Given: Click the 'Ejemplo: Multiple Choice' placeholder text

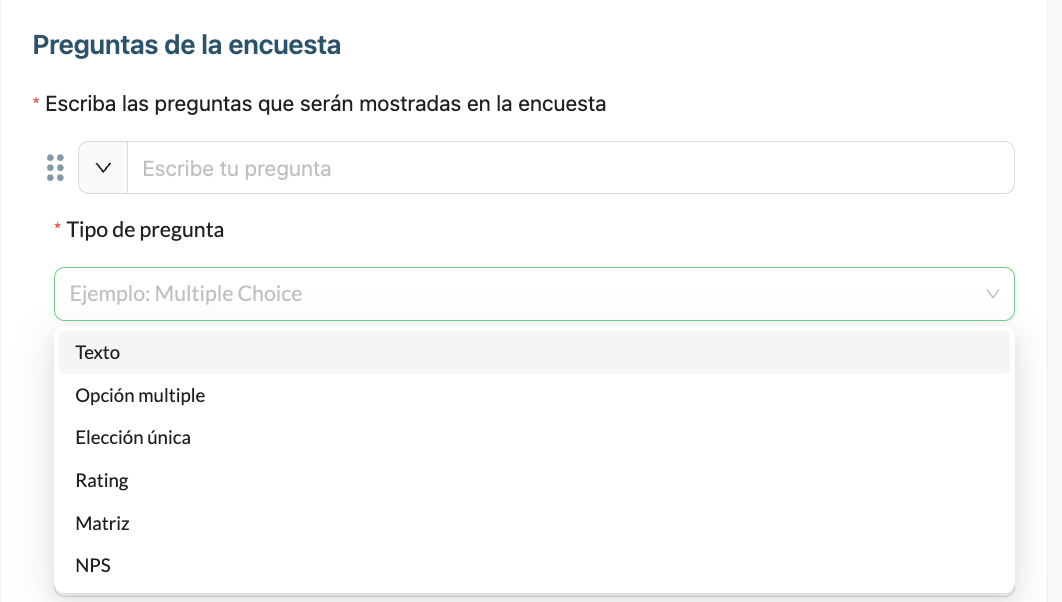Looking at the screenshot, I should point(186,294).
